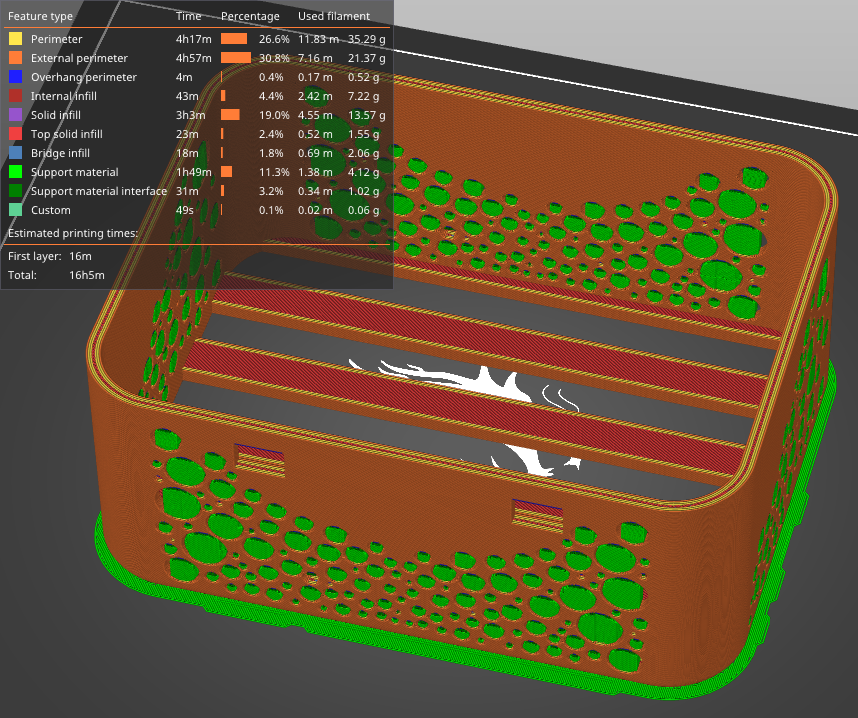Click the Feature type column header
The image size is (858, 718).
tap(40, 17)
